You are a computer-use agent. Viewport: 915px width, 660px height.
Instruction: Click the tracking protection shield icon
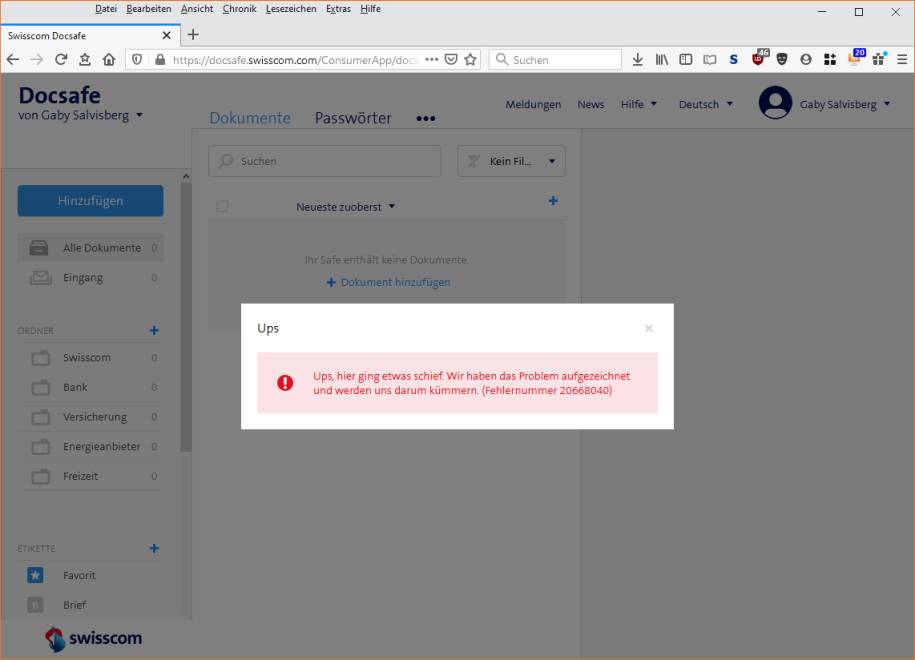[x=137, y=60]
